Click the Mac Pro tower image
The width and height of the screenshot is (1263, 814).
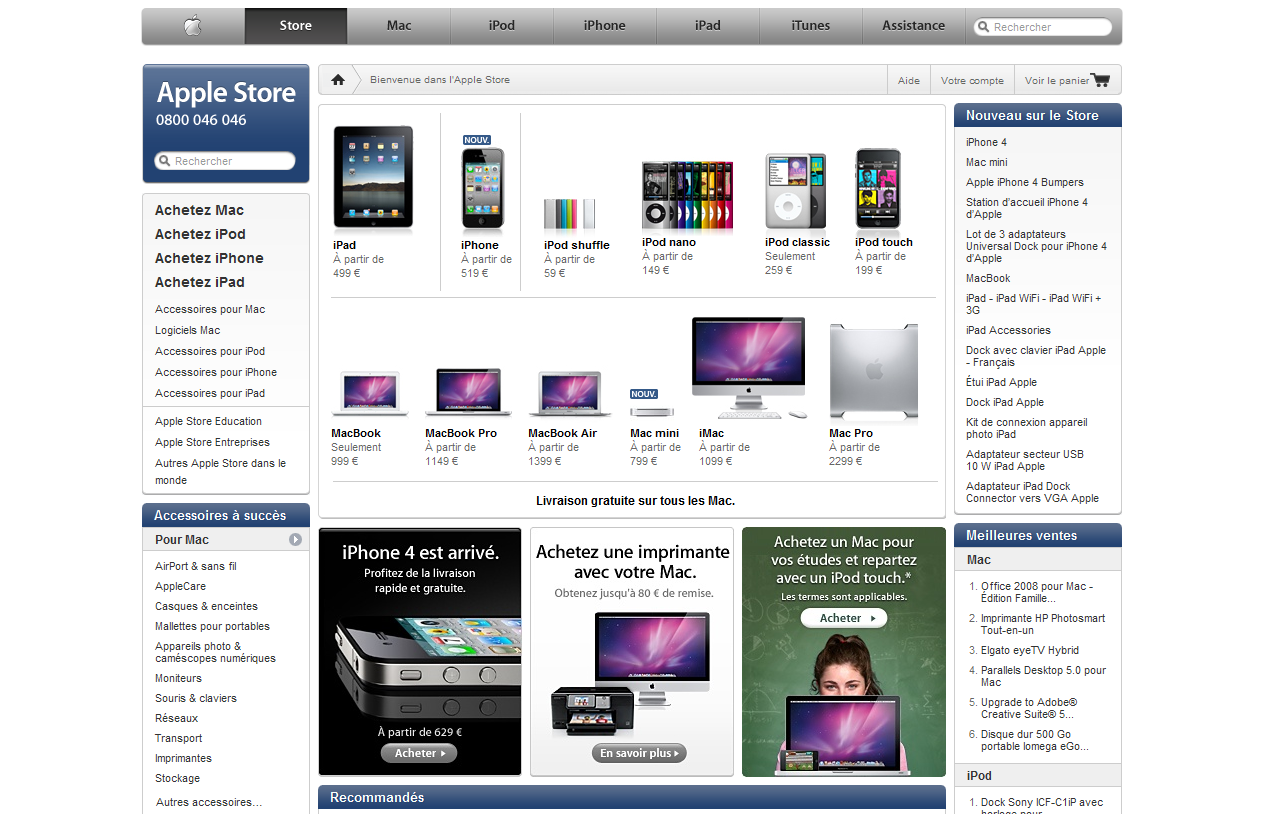[x=874, y=372]
